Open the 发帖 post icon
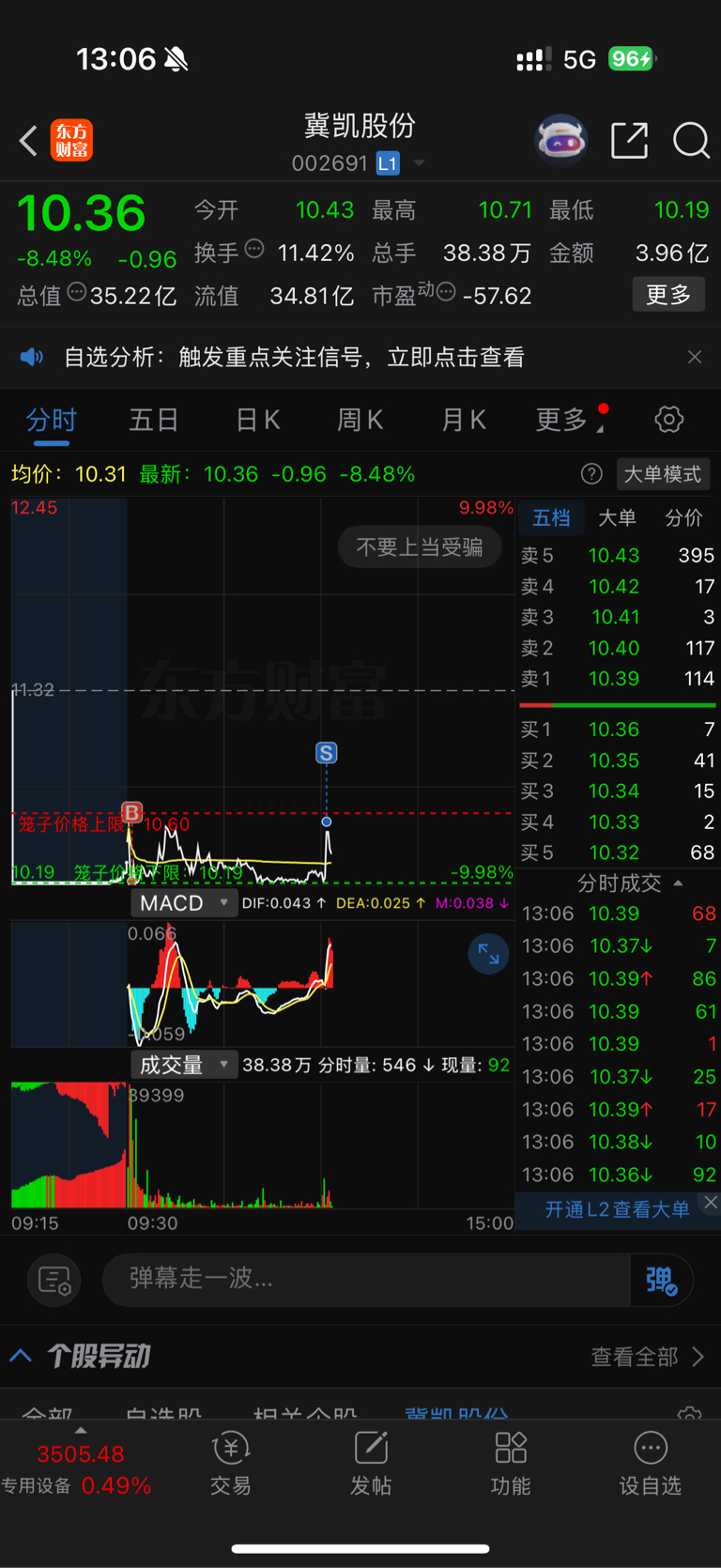This screenshot has height=1568, width=721. (371, 1463)
